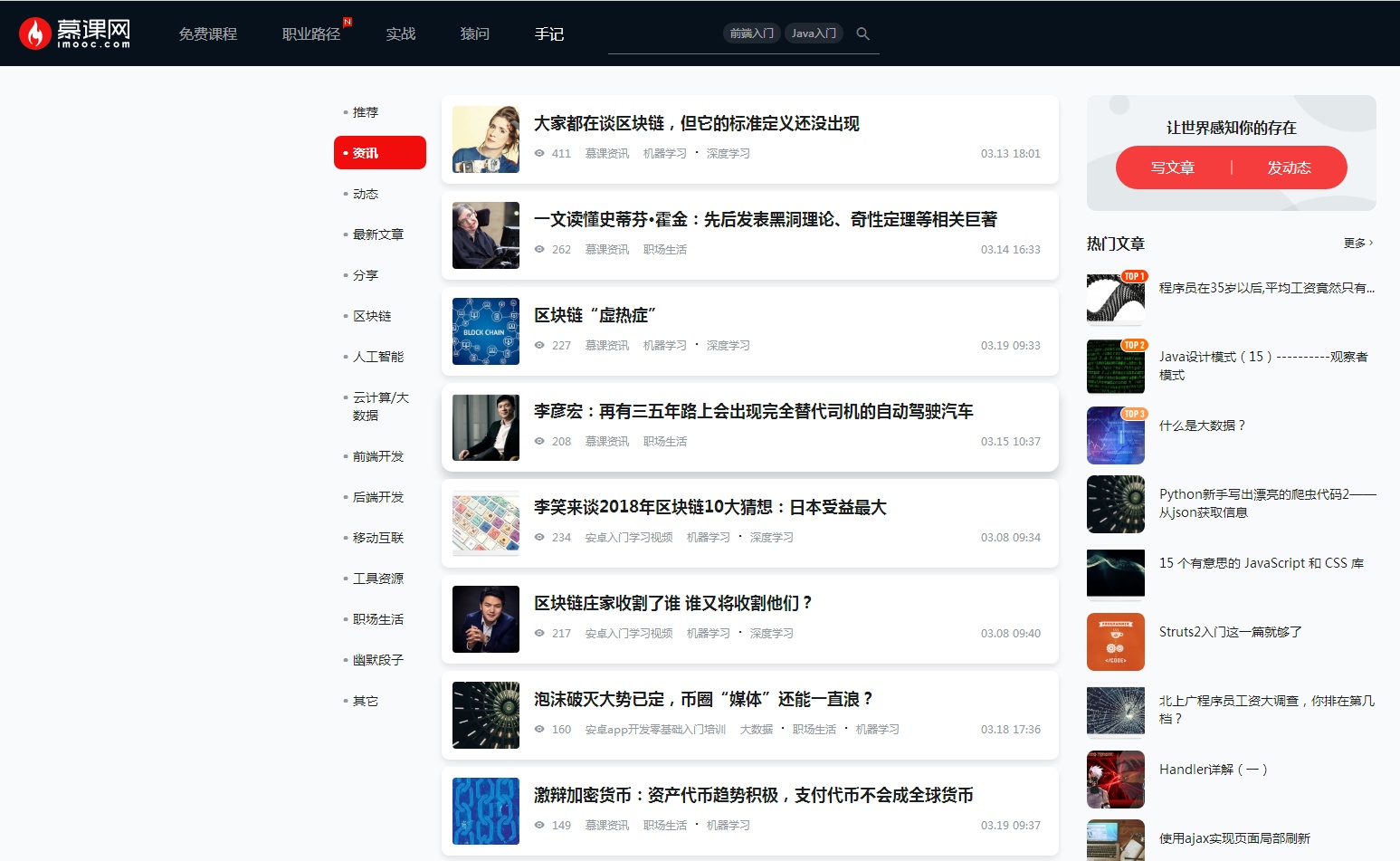Click the eye icon beside the 411 view count

pyautogui.click(x=538, y=153)
